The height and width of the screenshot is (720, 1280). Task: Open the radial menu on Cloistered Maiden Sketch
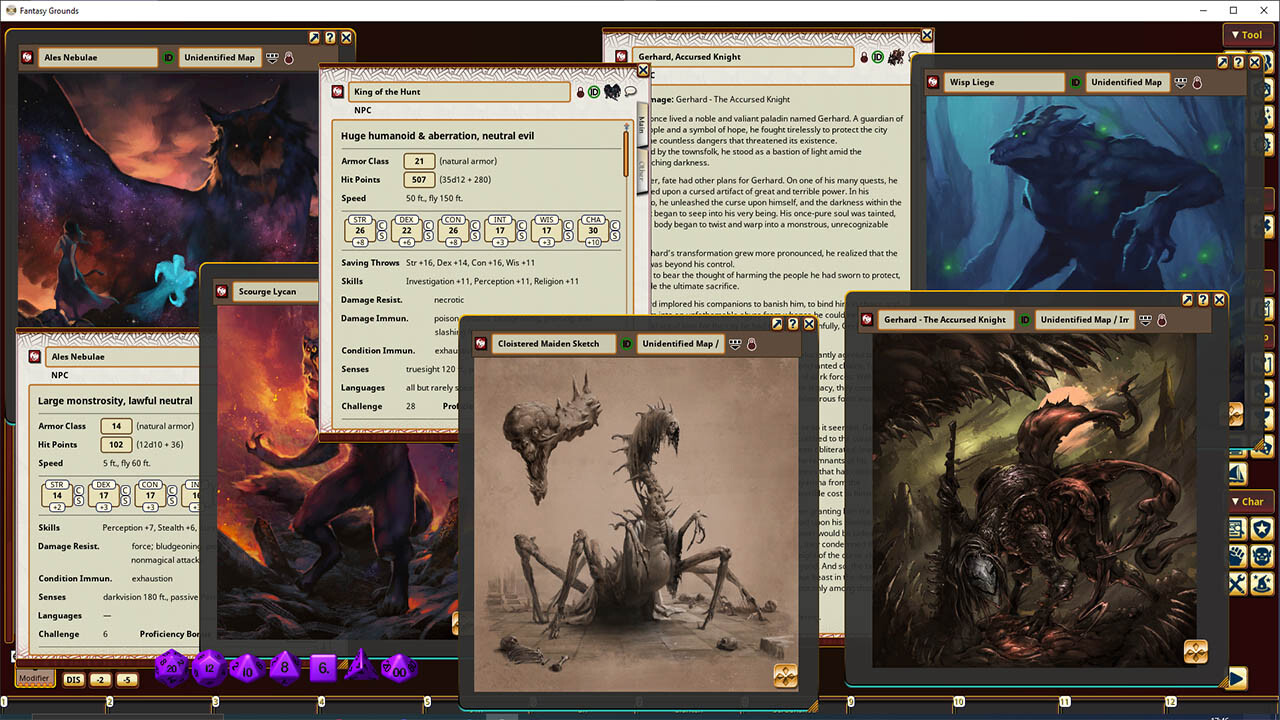click(786, 676)
